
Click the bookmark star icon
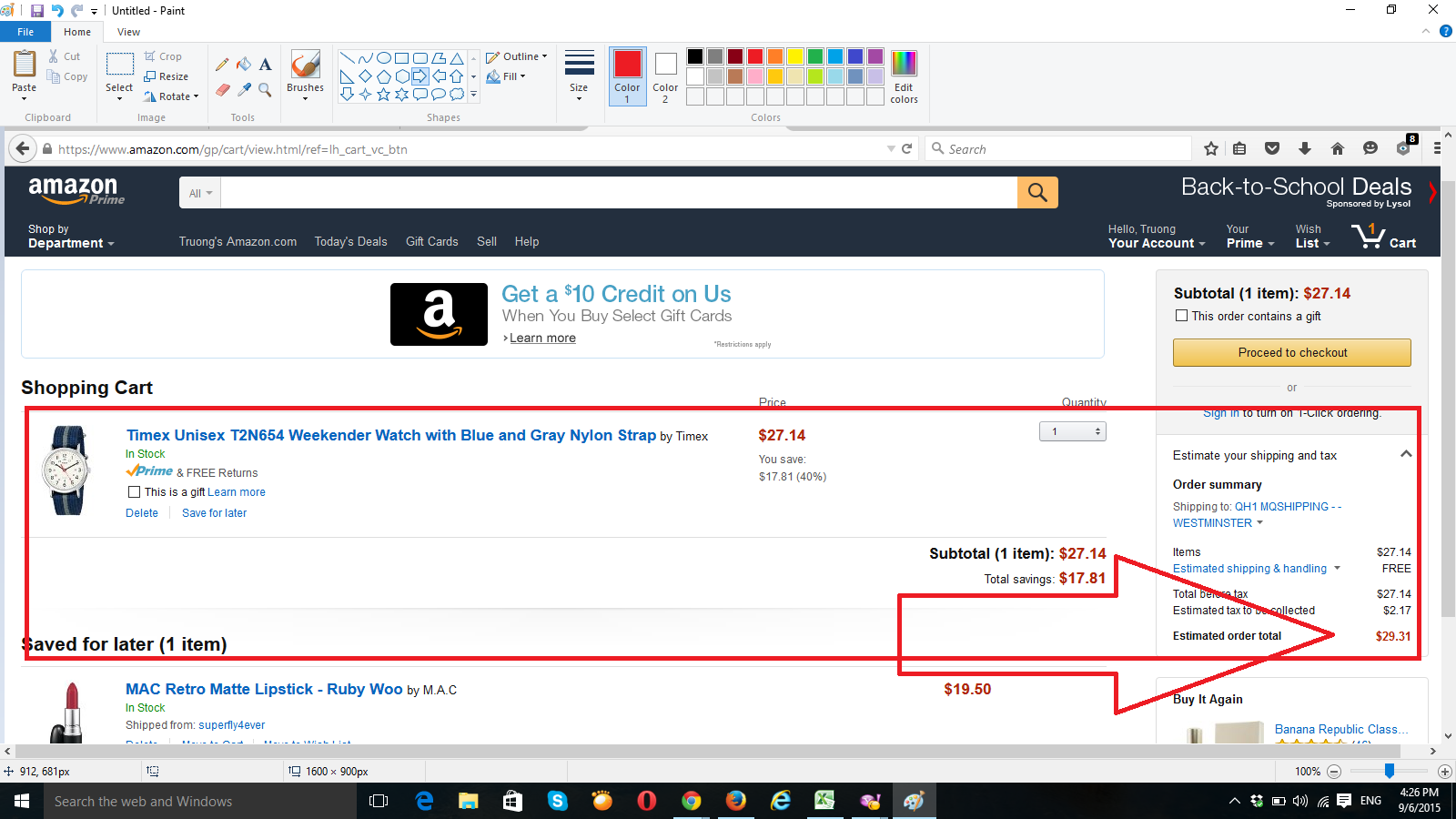1211,148
